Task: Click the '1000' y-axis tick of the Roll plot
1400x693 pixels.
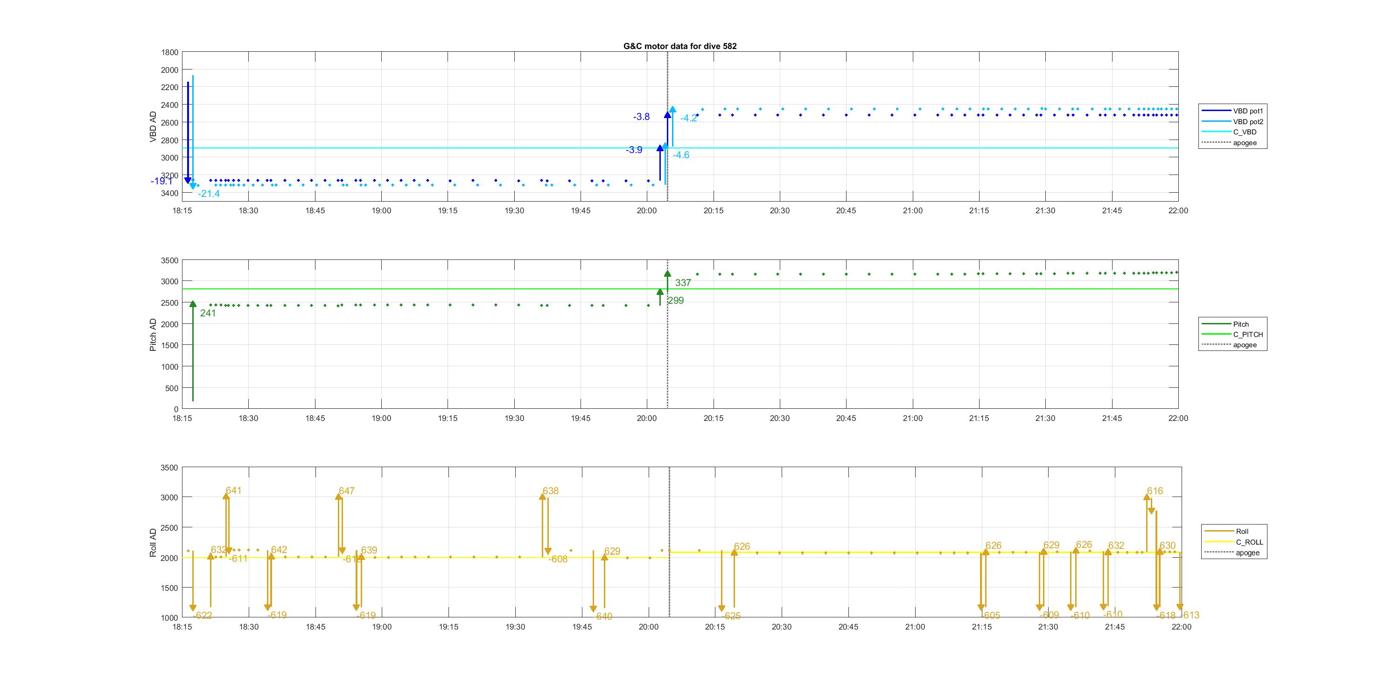Action: [170, 618]
